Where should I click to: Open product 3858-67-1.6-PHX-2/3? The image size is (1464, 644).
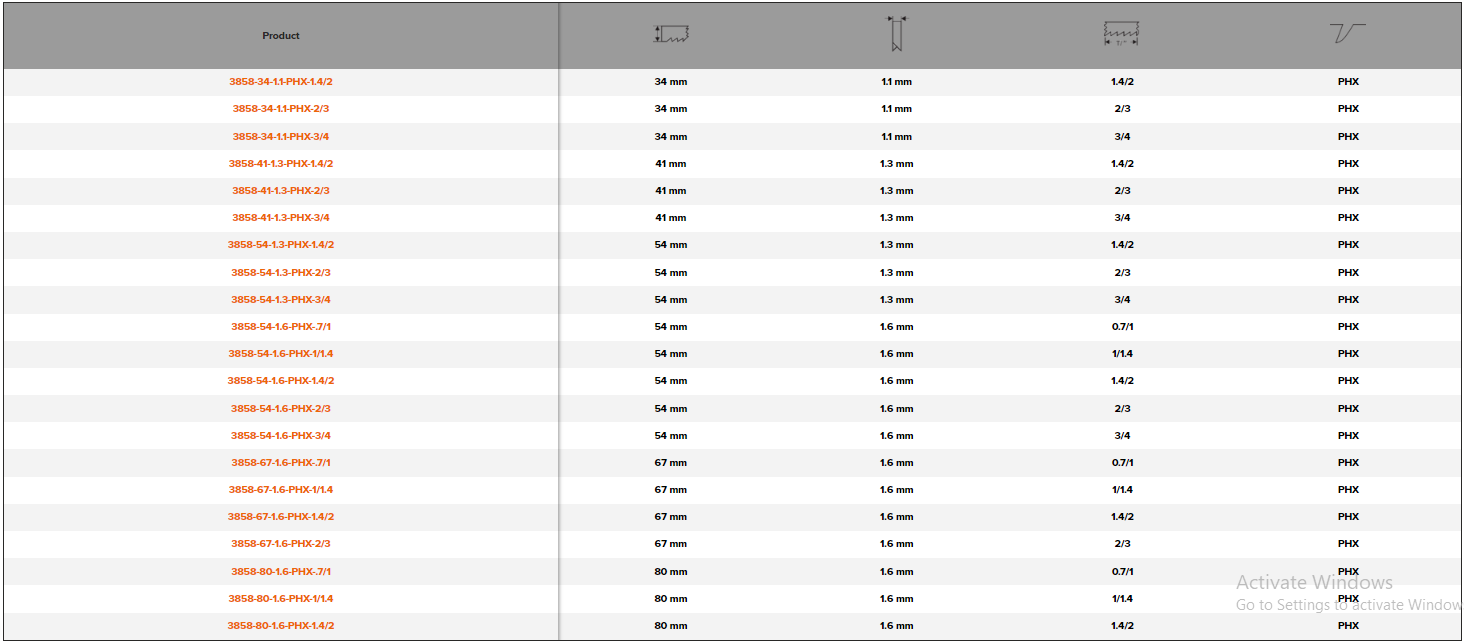pos(281,544)
